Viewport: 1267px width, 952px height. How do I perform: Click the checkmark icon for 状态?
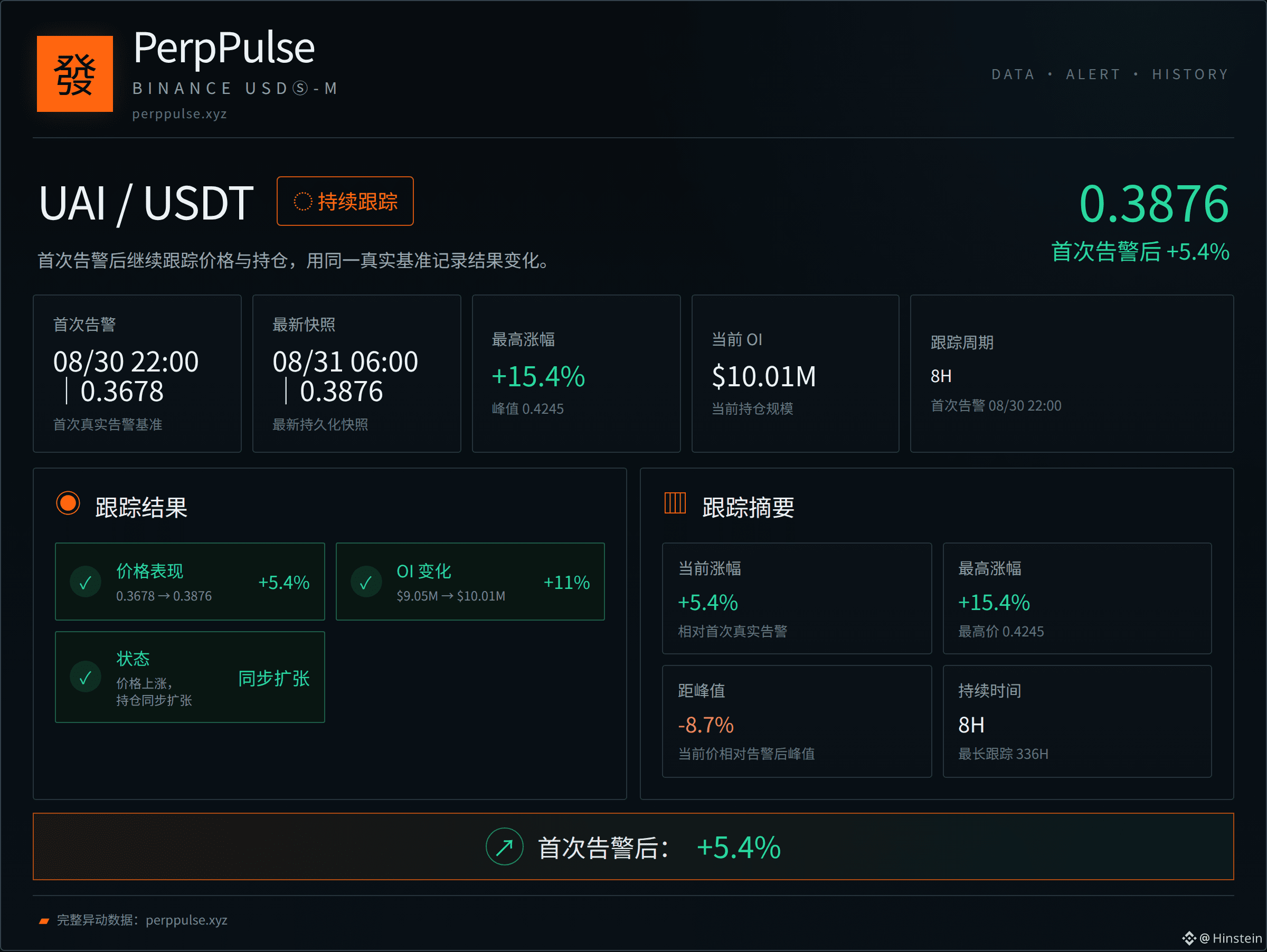point(86,677)
